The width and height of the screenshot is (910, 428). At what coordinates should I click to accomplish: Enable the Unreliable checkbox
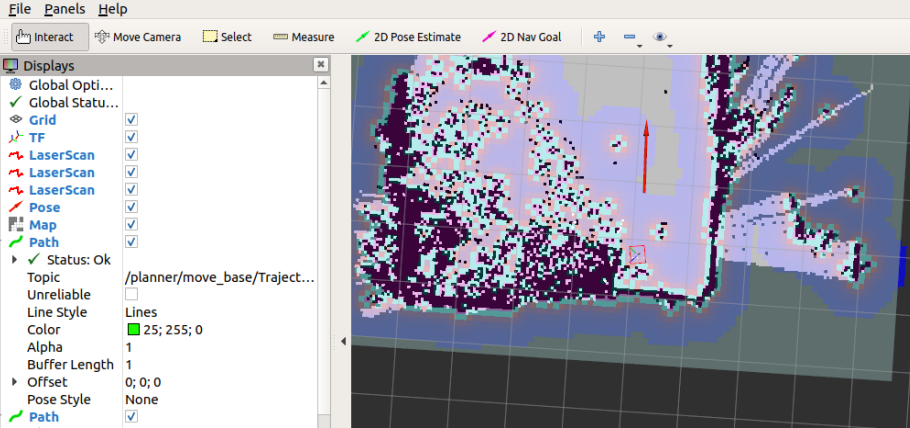click(x=131, y=295)
